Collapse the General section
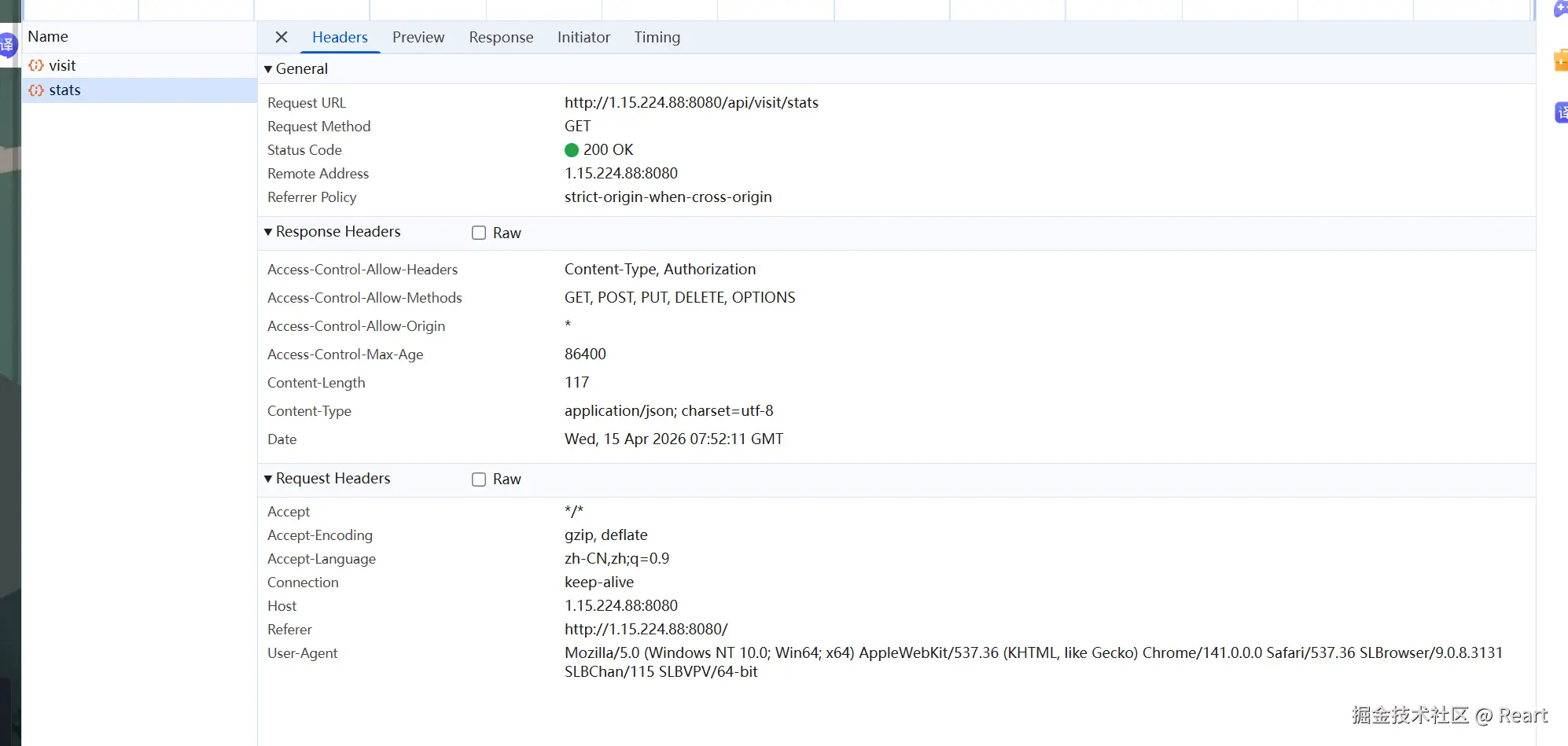This screenshot has height=746, width=1568. coord(268,69)
